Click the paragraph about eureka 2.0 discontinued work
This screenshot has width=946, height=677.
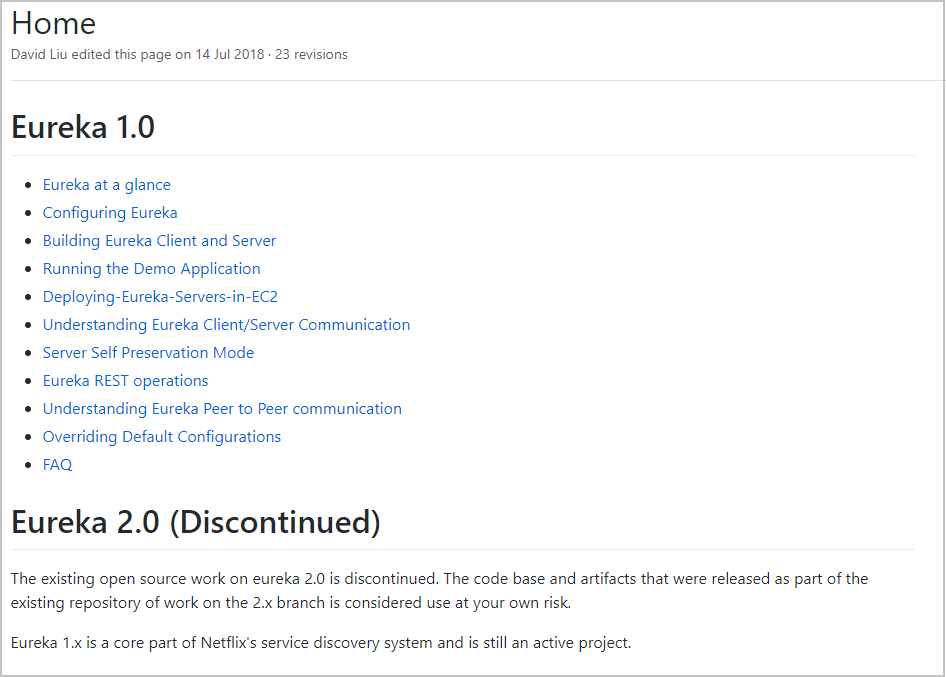pyautogui.click(x=439, y=591)
